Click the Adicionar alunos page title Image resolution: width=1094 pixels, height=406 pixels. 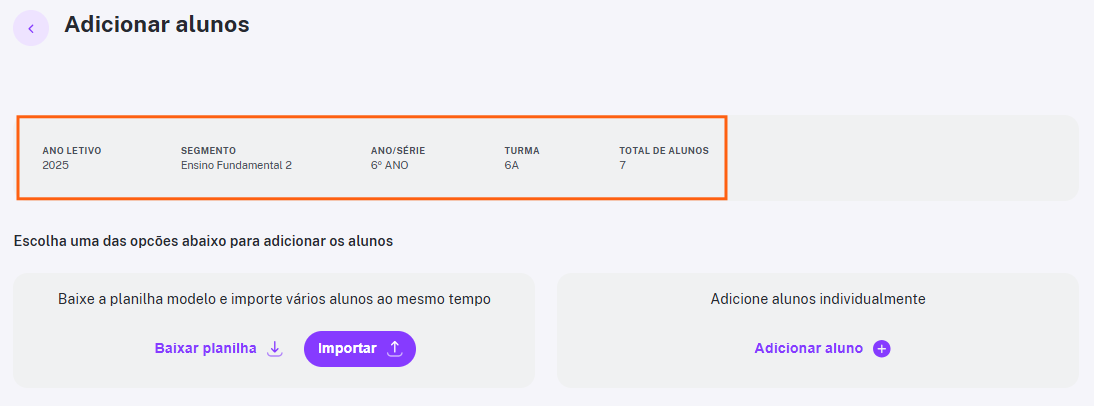[157, 25]
